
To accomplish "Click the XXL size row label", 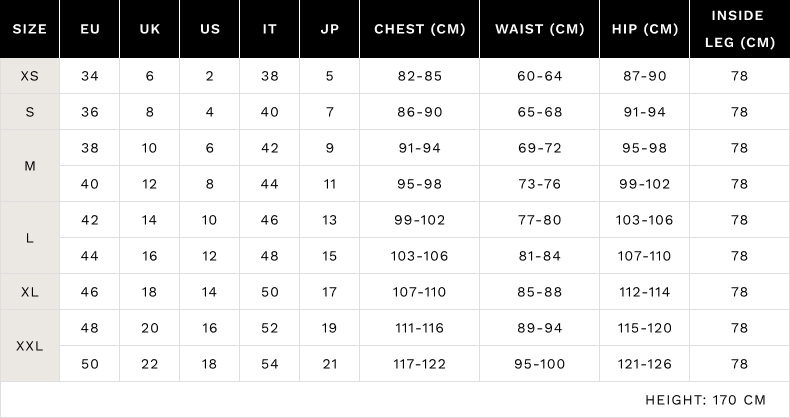I will click(30, 346).
